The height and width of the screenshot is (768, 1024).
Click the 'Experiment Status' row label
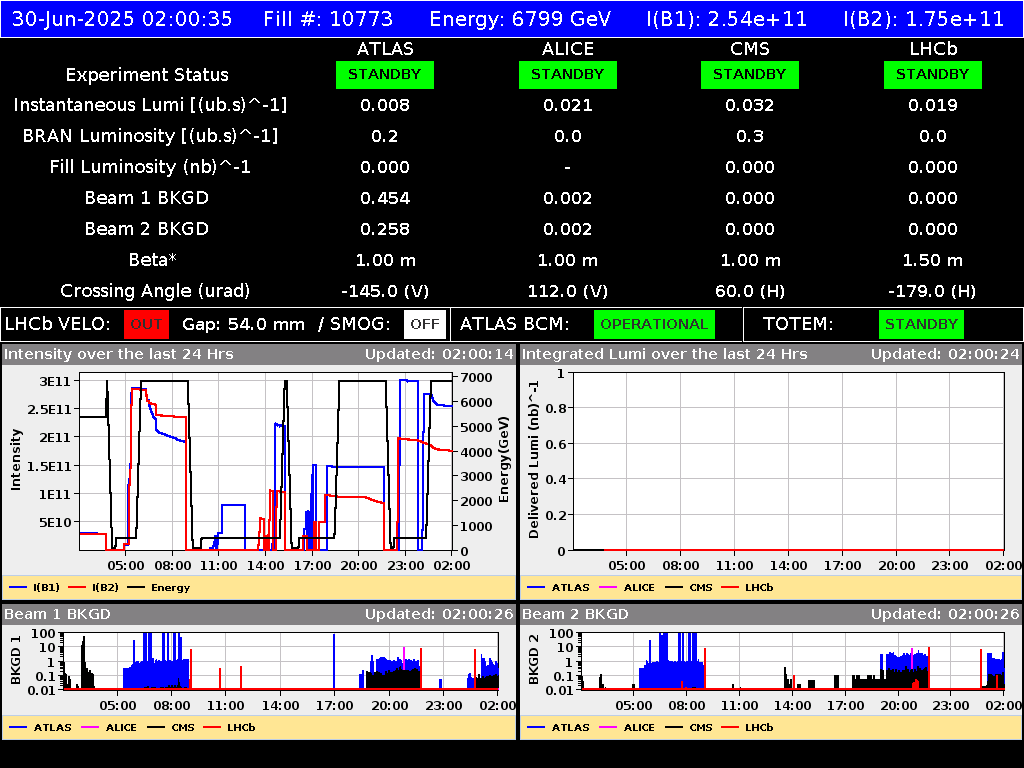click(x=147, y=75)
